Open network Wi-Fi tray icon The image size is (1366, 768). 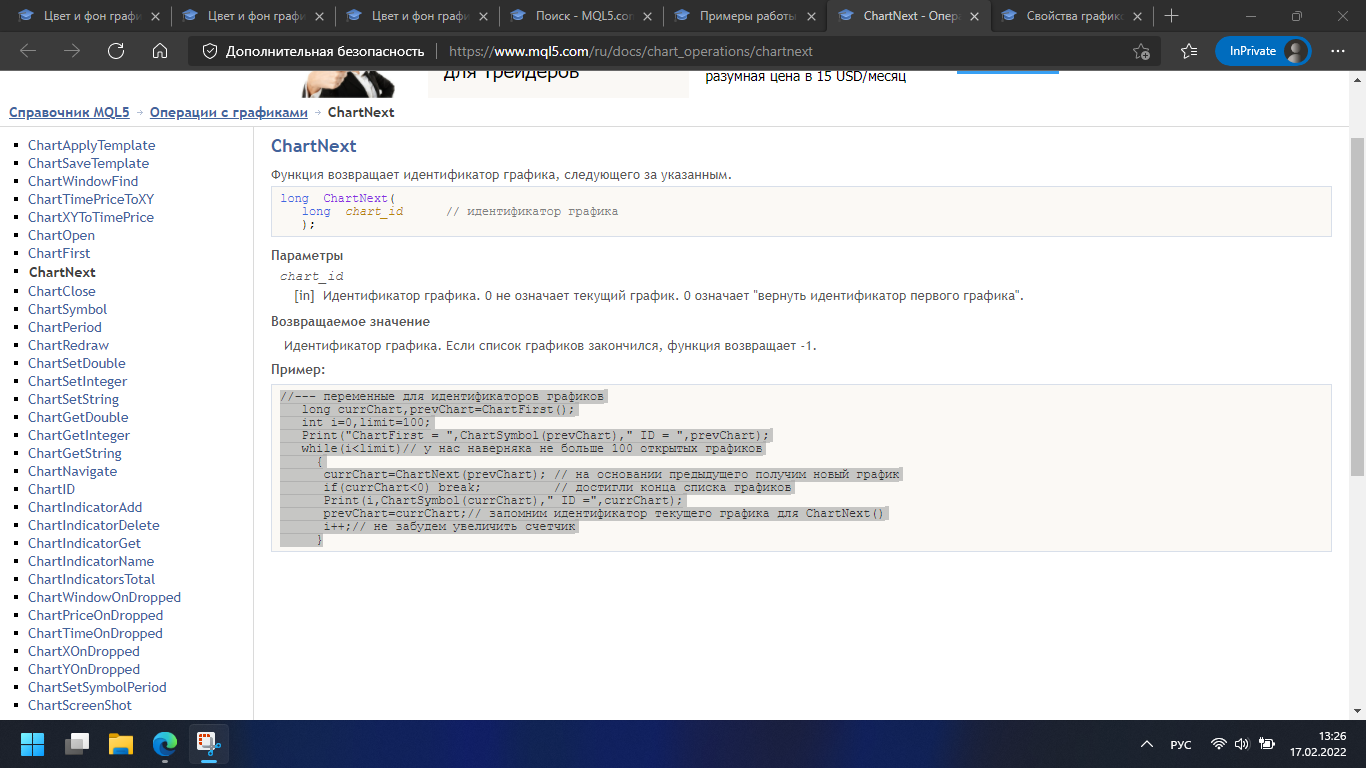1218,744
